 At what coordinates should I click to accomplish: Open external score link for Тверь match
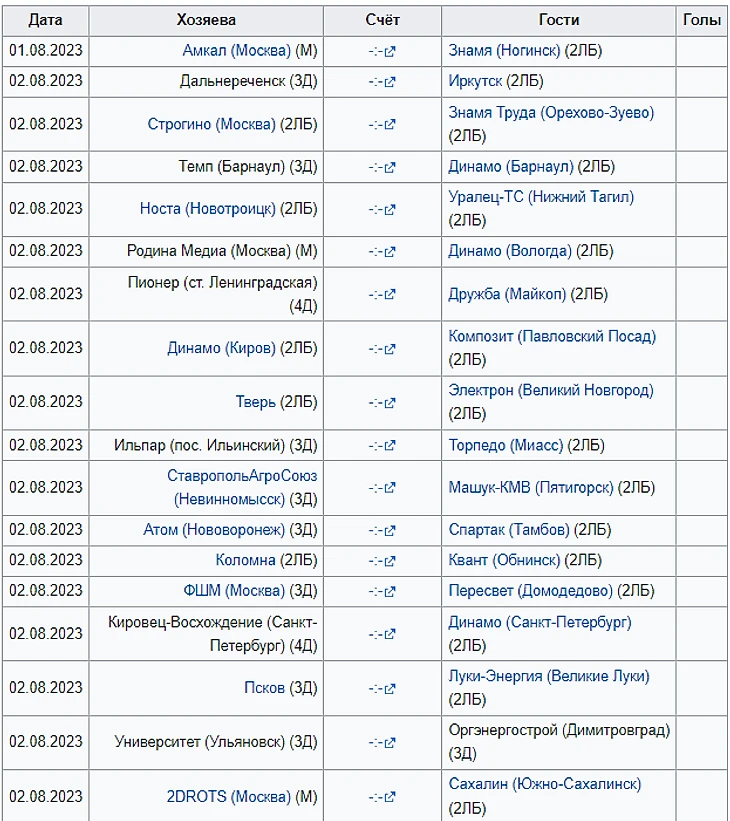pyautogui.click(x=382, y=403)
